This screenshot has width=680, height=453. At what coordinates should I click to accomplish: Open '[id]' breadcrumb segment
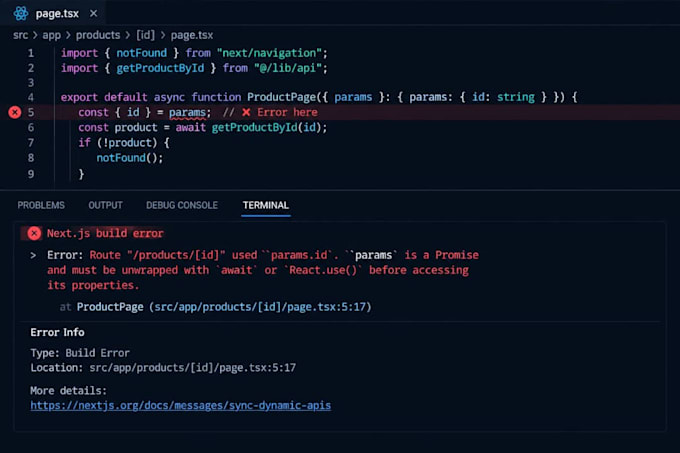145,35
